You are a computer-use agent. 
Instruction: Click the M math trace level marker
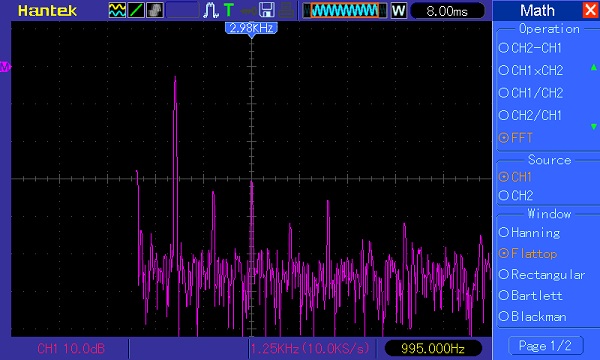(x=5, y=67)
